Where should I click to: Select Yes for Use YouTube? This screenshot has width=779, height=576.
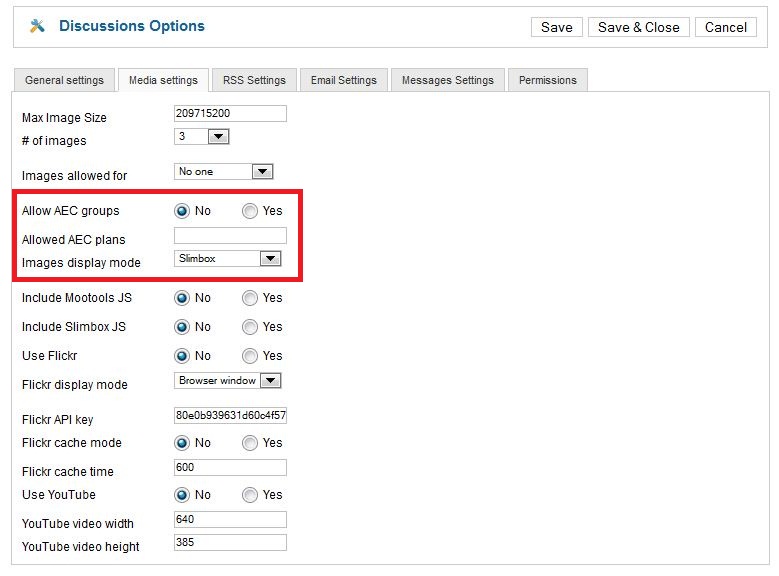coord(250,495)
